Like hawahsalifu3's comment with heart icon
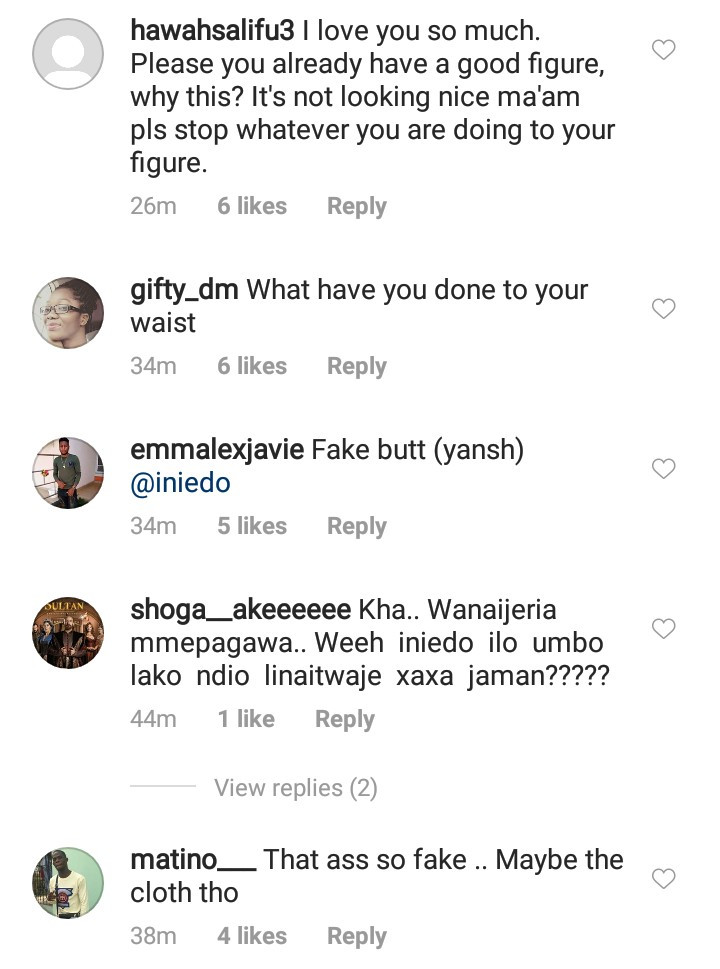This screenshot has width=720, height=969. tap(664, 49)
